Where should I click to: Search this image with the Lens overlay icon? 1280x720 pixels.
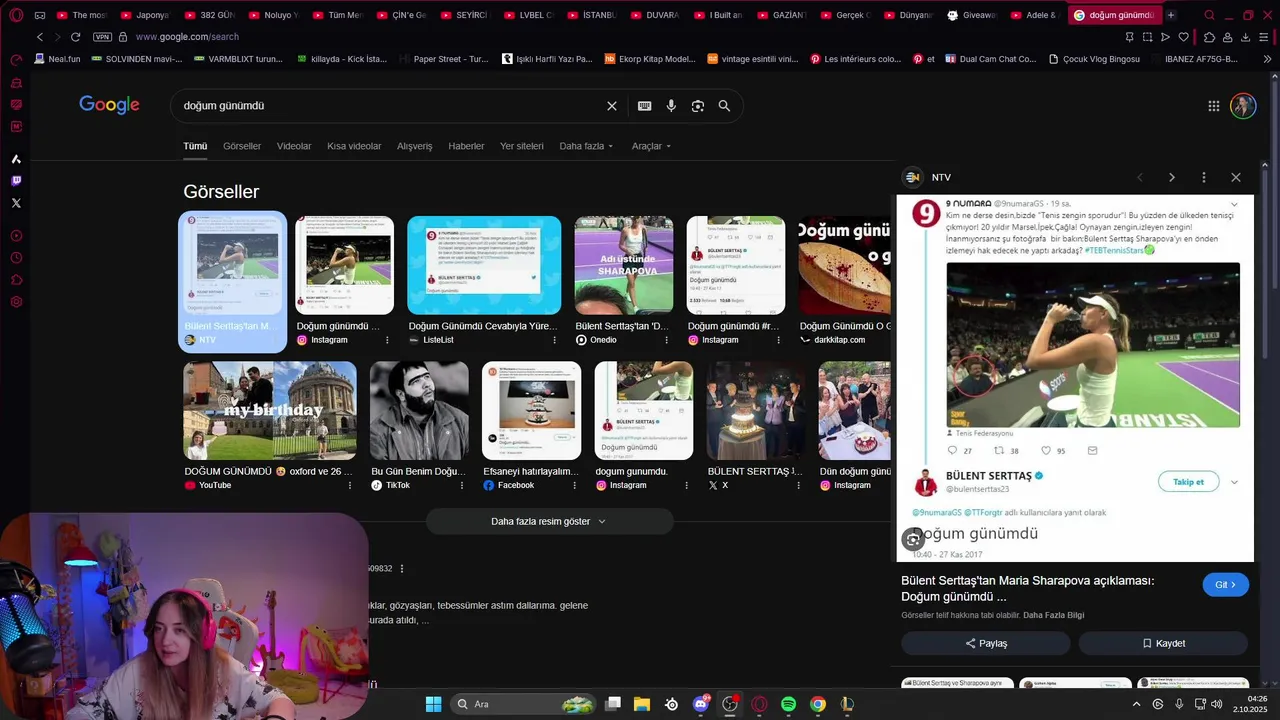point(912,540)
